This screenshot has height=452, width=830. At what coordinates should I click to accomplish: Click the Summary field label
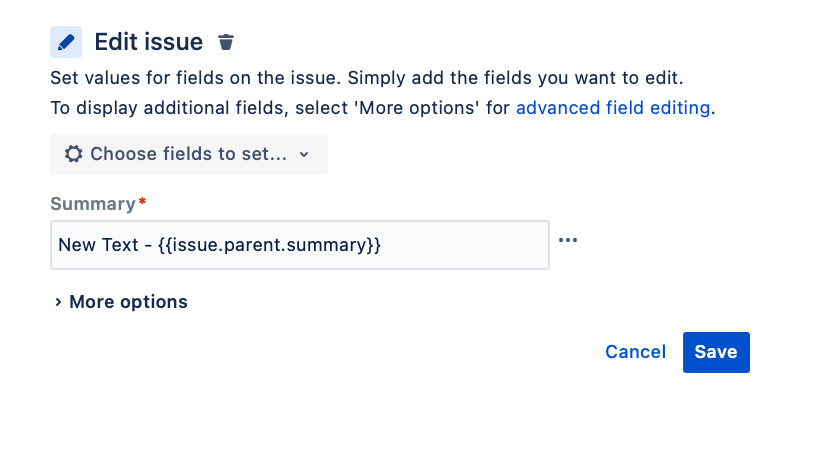[x=93, y=204]
